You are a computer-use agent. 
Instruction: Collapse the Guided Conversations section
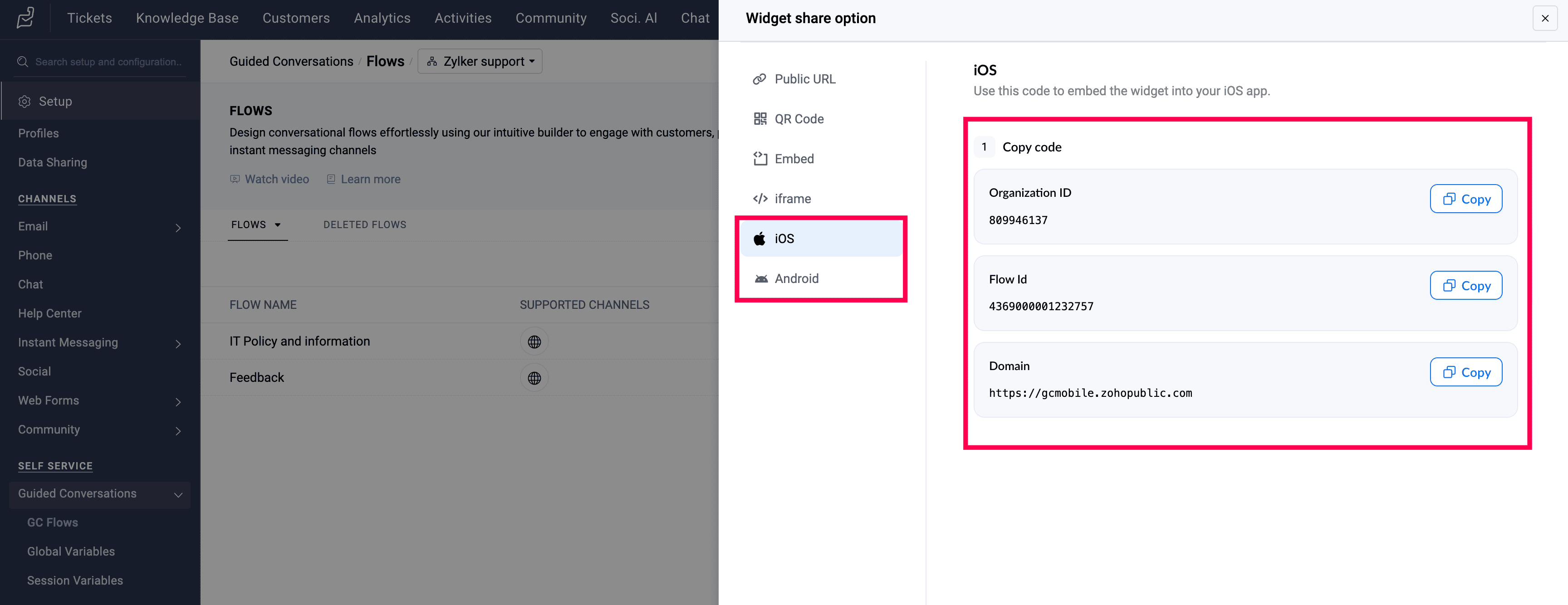(178, 494)
